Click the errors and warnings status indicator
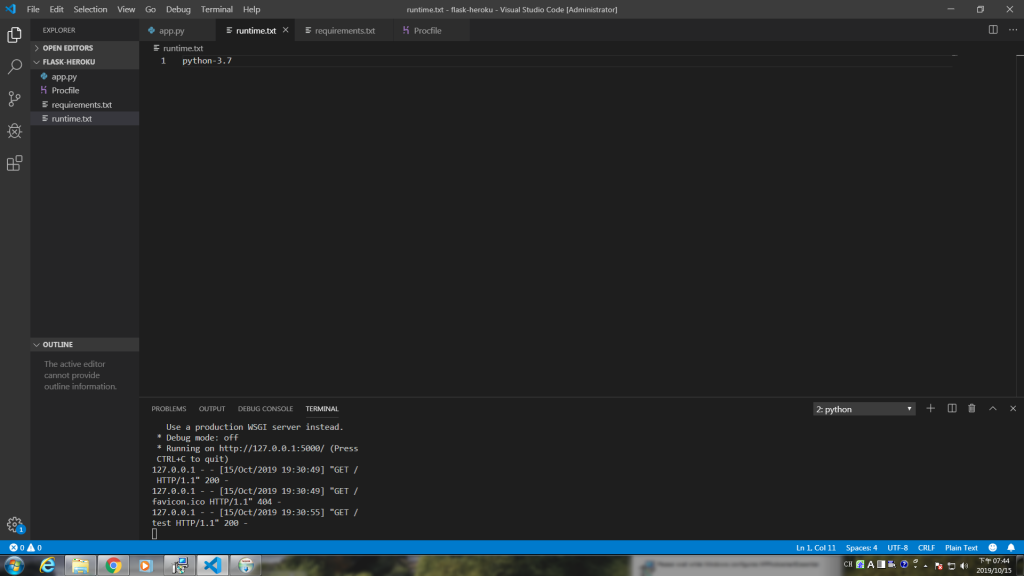This screenshot has height=576, width=1024. 25,548
